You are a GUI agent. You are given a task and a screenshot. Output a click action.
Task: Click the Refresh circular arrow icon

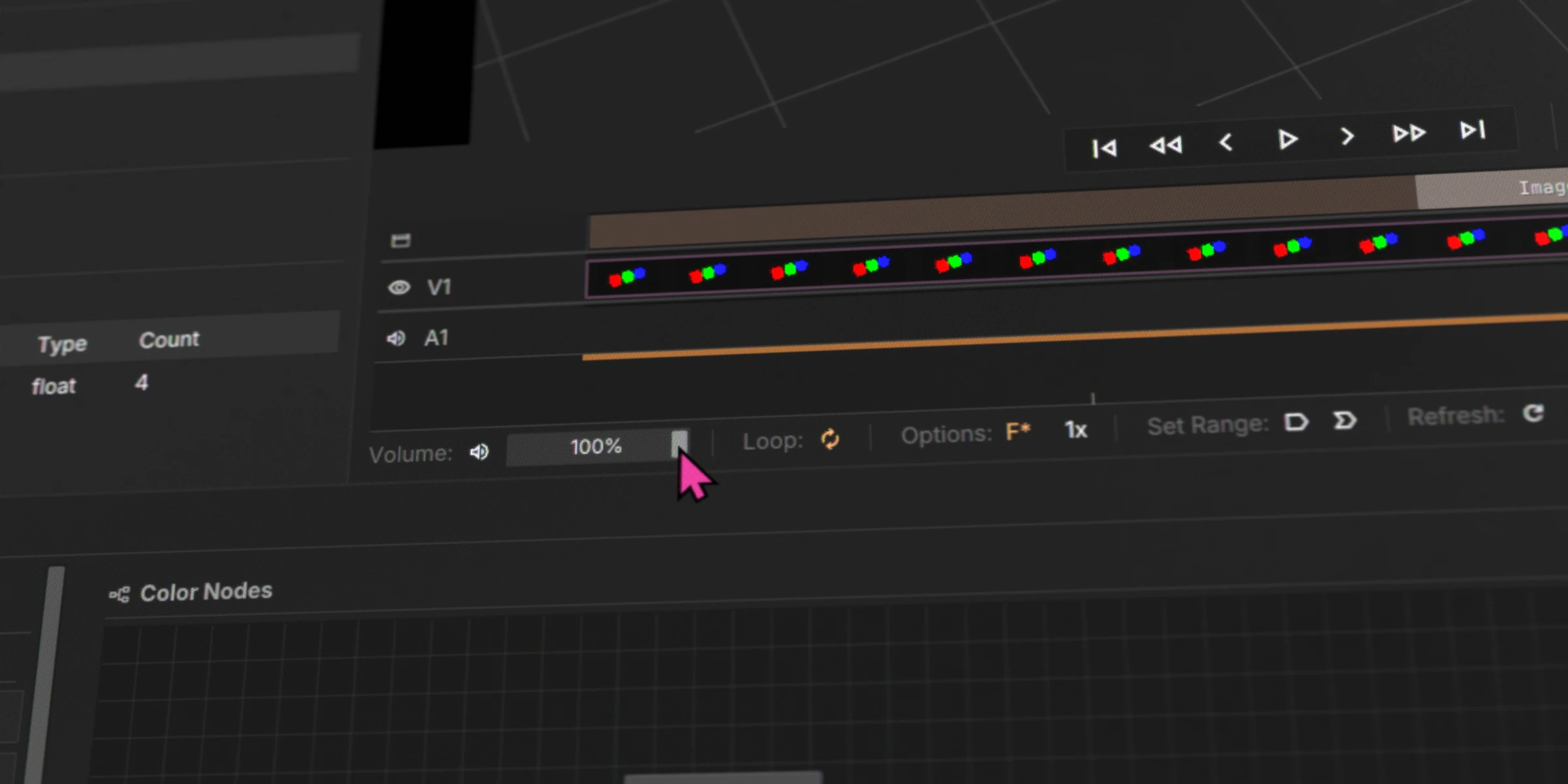[1533, 413]
